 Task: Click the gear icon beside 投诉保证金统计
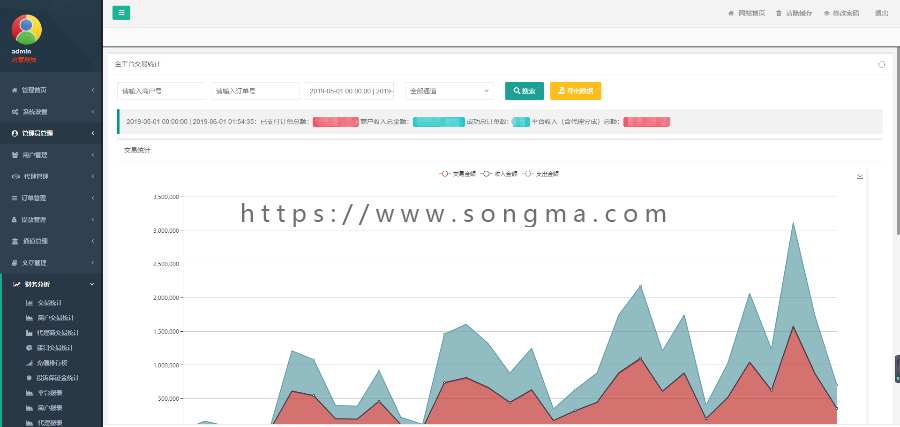pyautogui.click(x=29, y=378)
